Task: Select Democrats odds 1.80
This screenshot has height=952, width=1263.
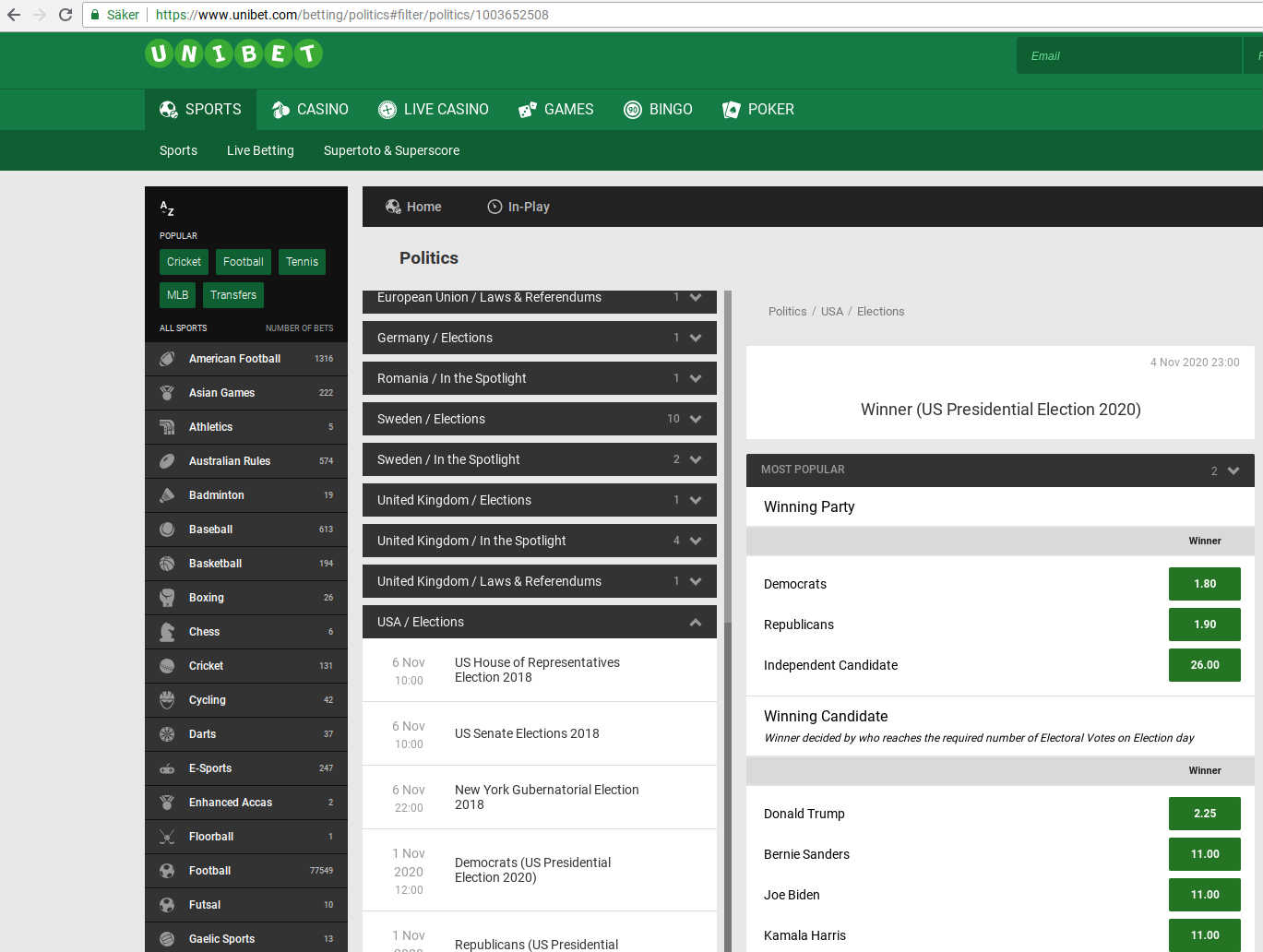Action: (x=1204, y=584)
